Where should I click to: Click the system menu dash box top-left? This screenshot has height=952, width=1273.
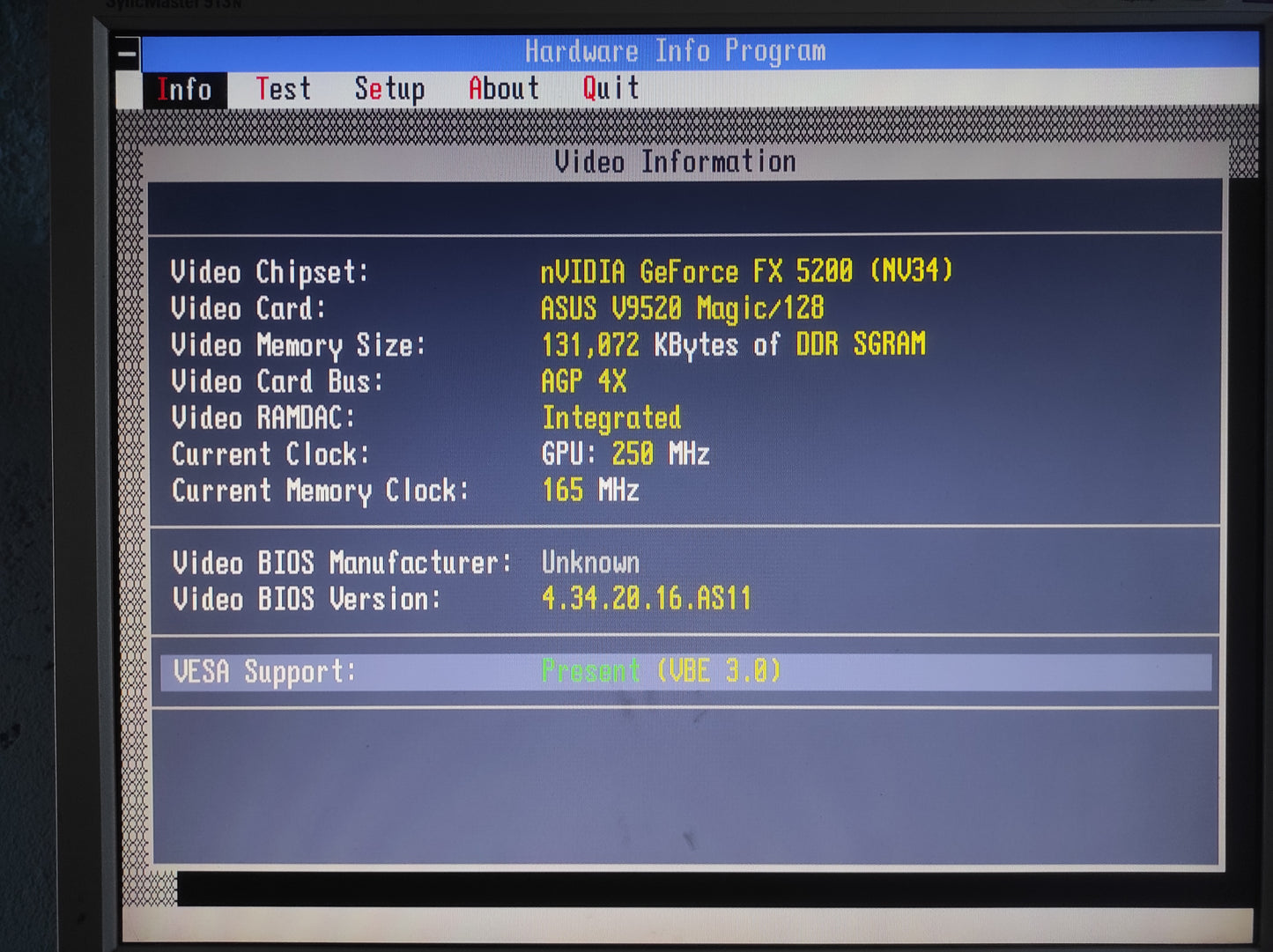[x=128, y=55]
